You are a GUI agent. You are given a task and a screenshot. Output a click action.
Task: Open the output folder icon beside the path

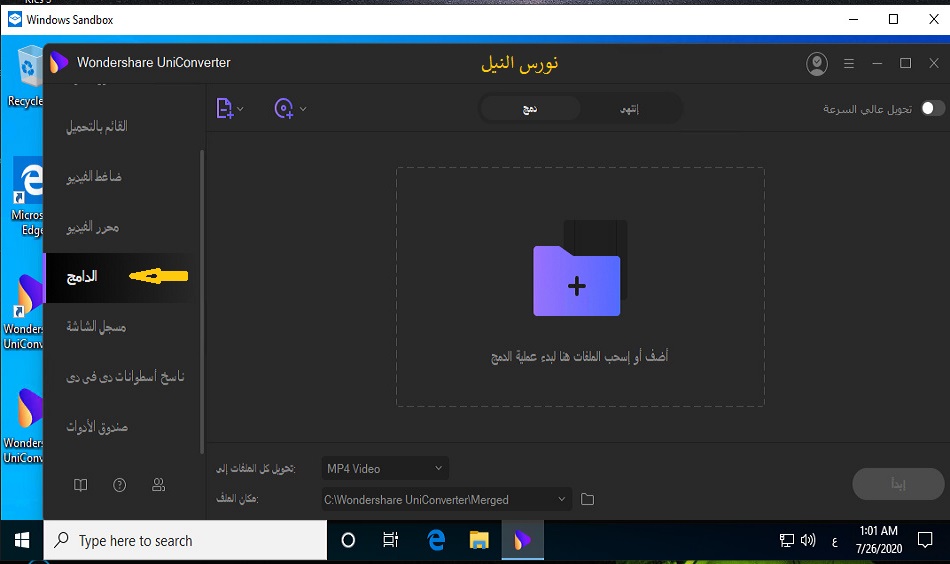588,499
